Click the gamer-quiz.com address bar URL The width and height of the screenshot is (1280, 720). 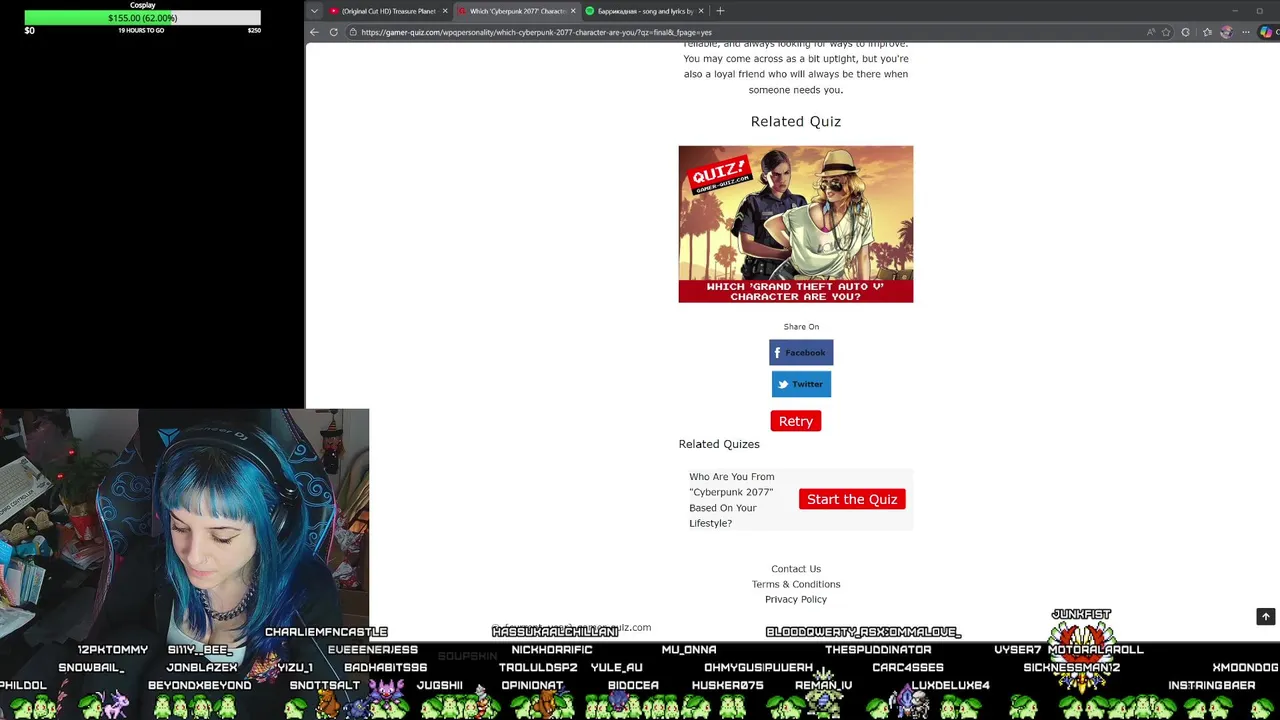tap(536, 32)
